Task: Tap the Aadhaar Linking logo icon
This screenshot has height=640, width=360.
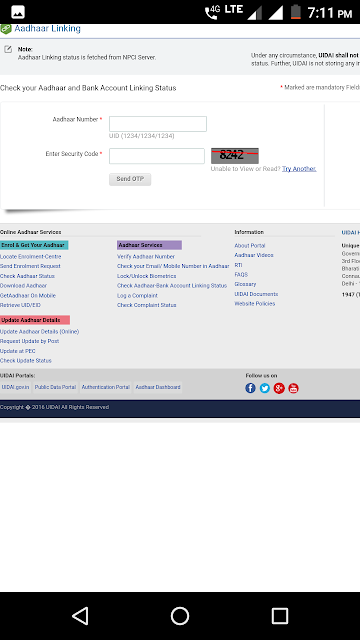Action: pos(6,29)
